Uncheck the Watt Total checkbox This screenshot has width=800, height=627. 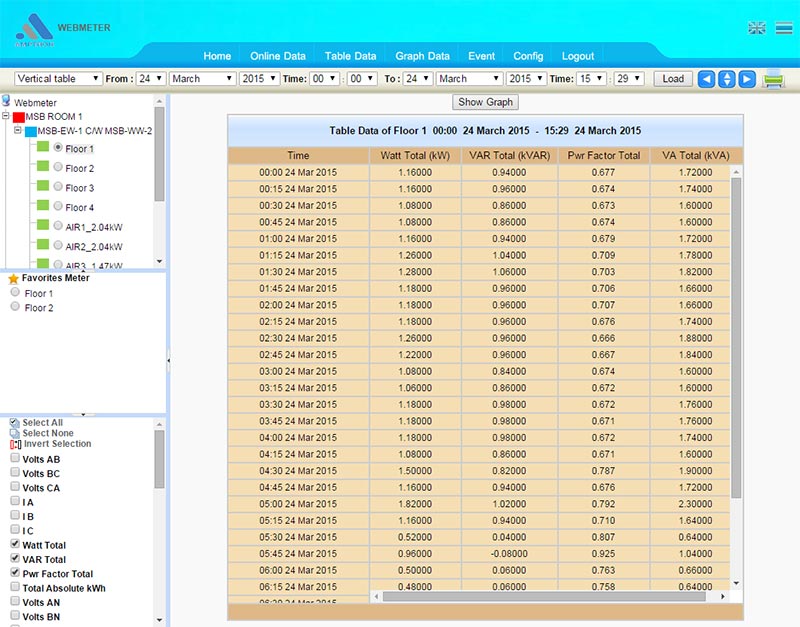click(15, 544)
